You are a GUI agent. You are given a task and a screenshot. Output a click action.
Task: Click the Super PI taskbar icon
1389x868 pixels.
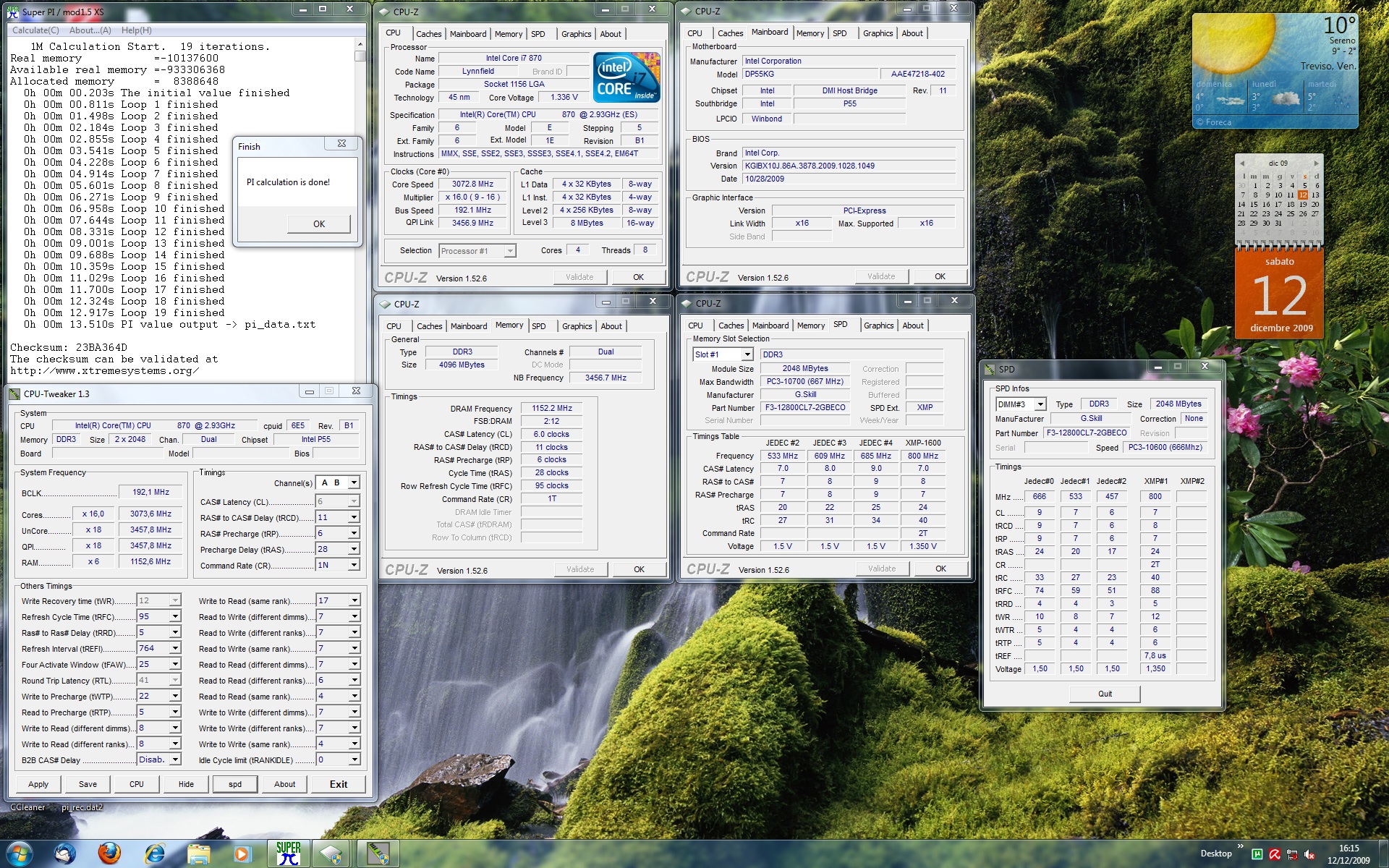(289, 853)
